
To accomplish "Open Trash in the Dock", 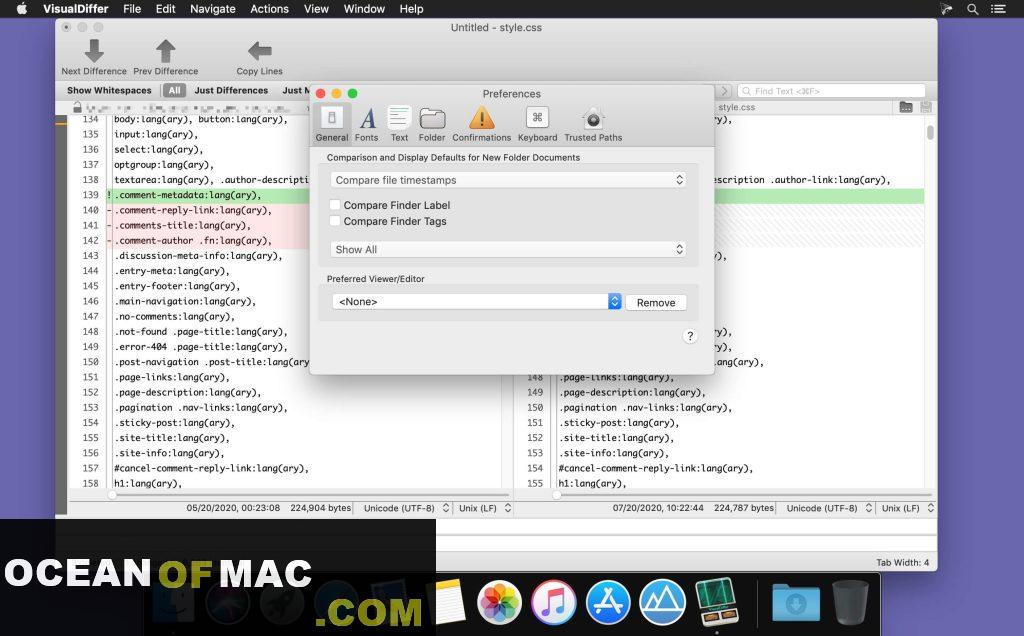I will click(850, 602).
